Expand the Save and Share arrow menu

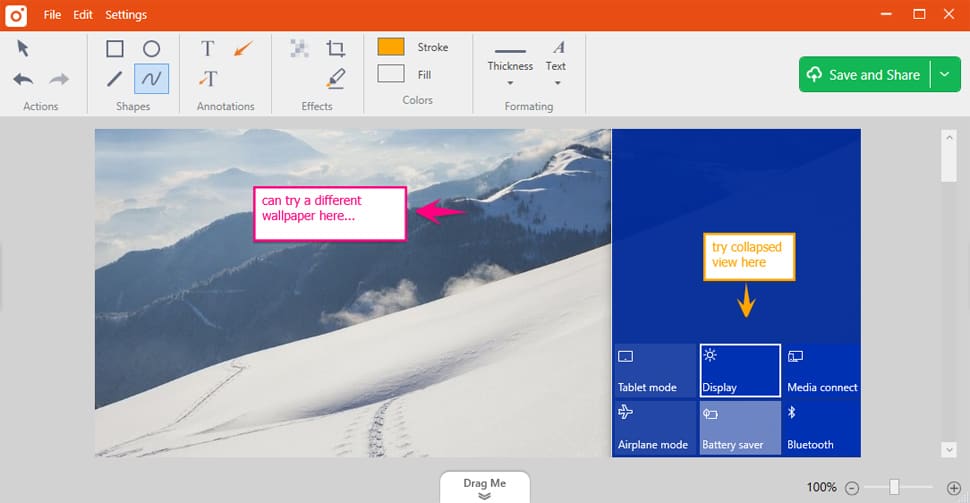944,75
